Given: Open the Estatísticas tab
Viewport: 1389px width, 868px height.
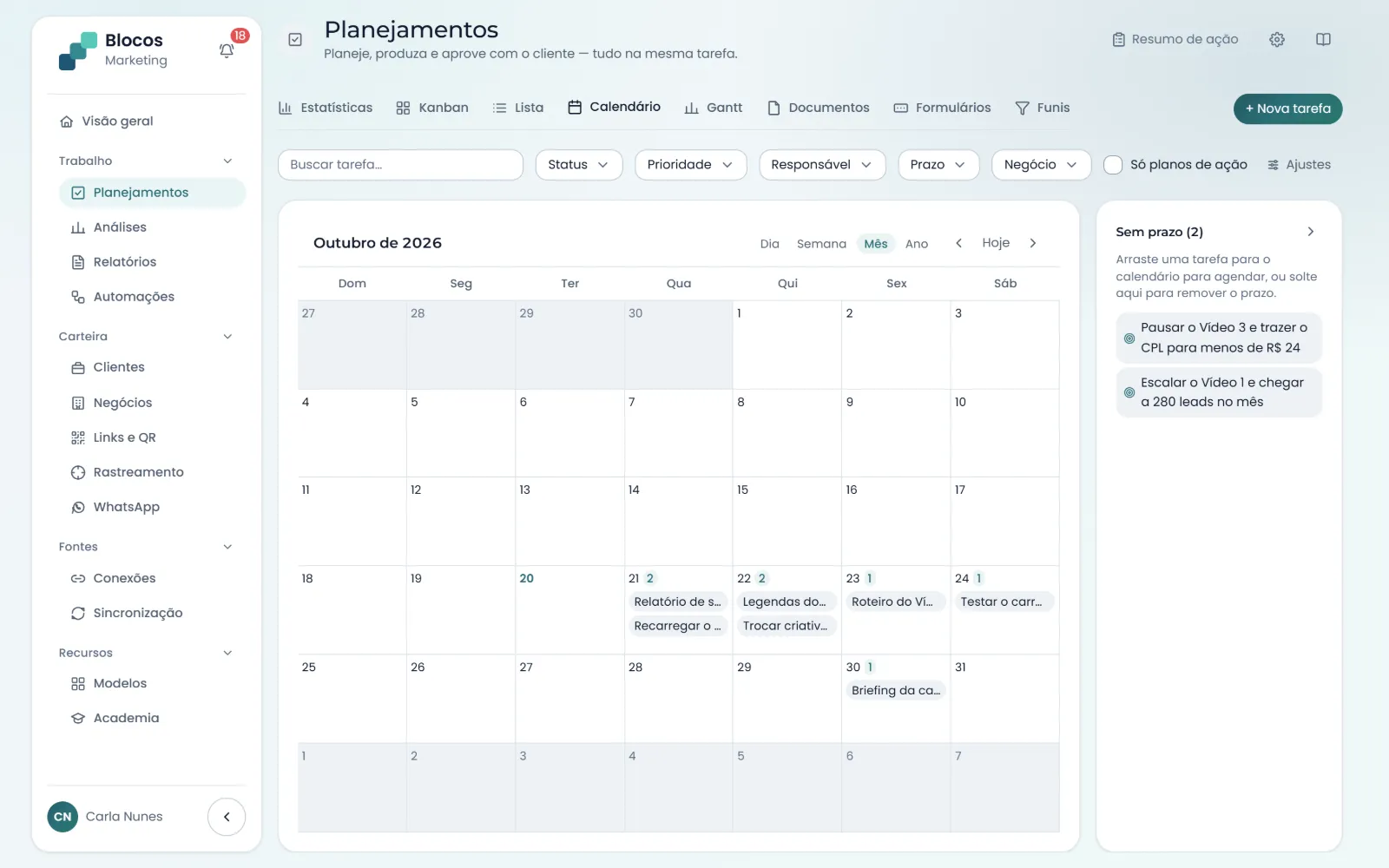Looking at the screenshot, I should click(326, 108).
